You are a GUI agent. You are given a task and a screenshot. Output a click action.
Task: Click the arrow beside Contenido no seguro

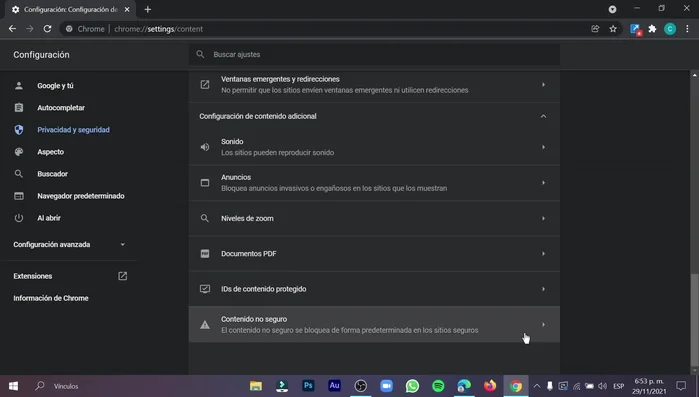pyautogui.click(x=543, y=324)
